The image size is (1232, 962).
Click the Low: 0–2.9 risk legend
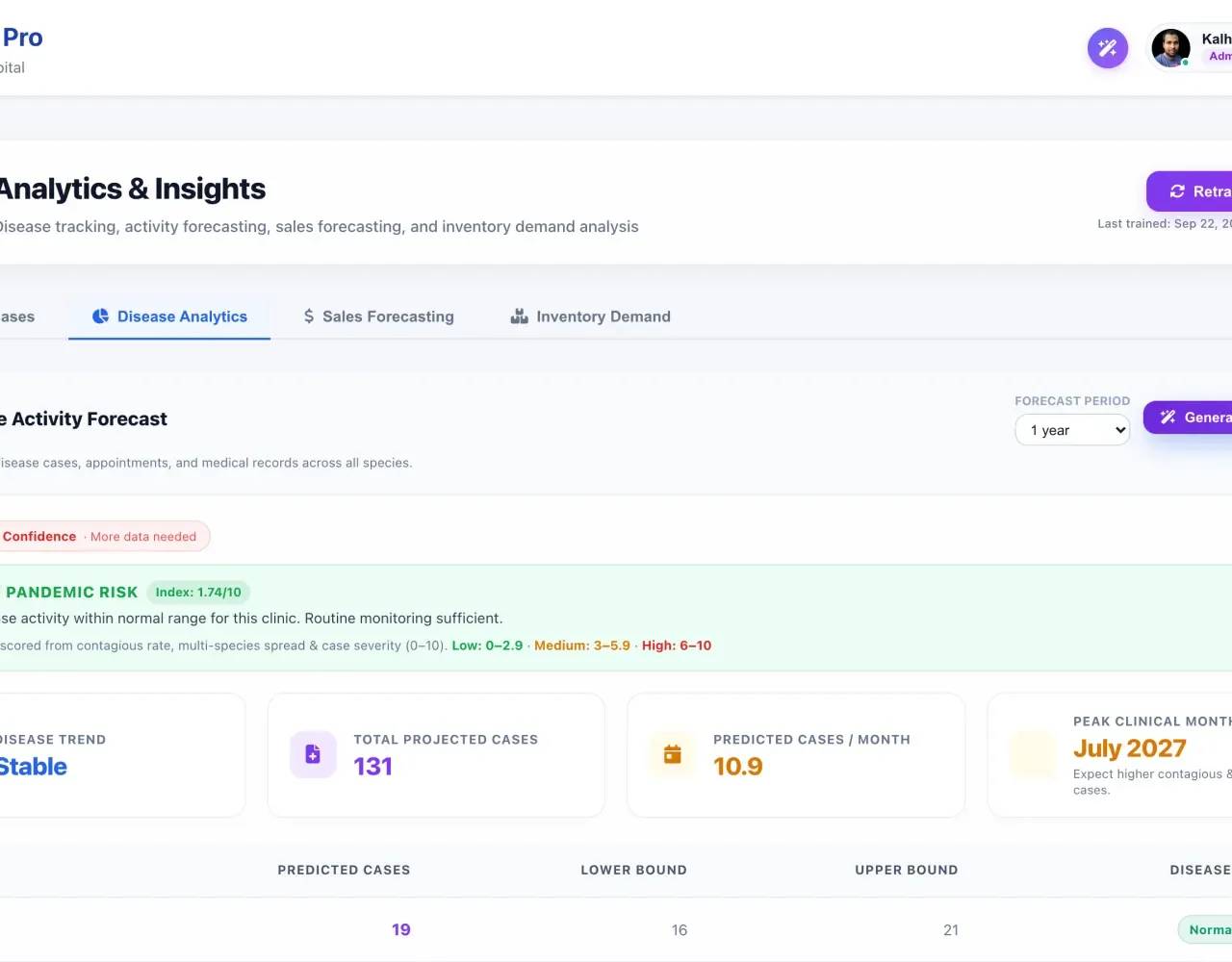tap(487, 646)
